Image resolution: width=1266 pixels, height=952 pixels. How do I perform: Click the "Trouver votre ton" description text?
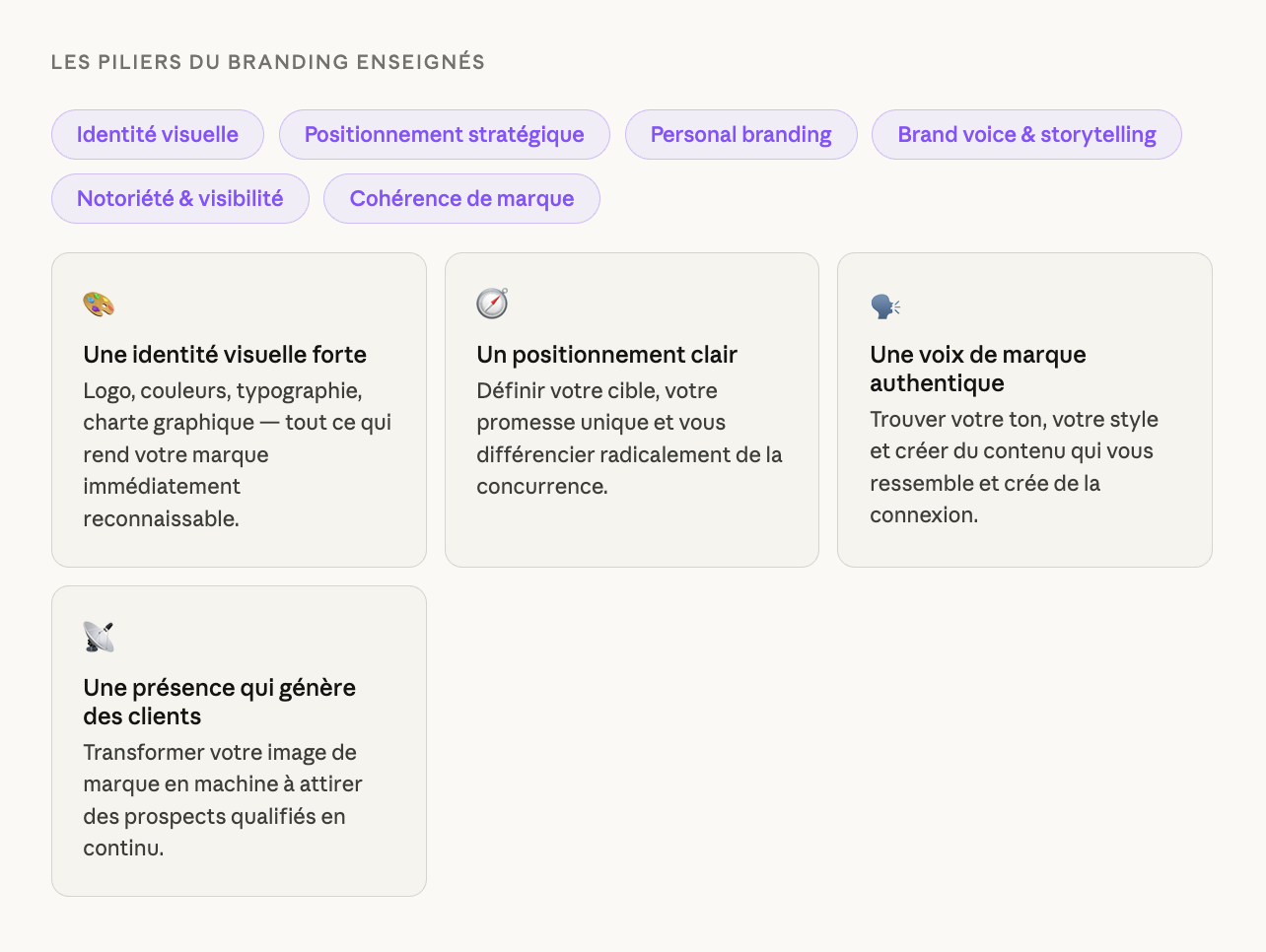coord(1014,467)
